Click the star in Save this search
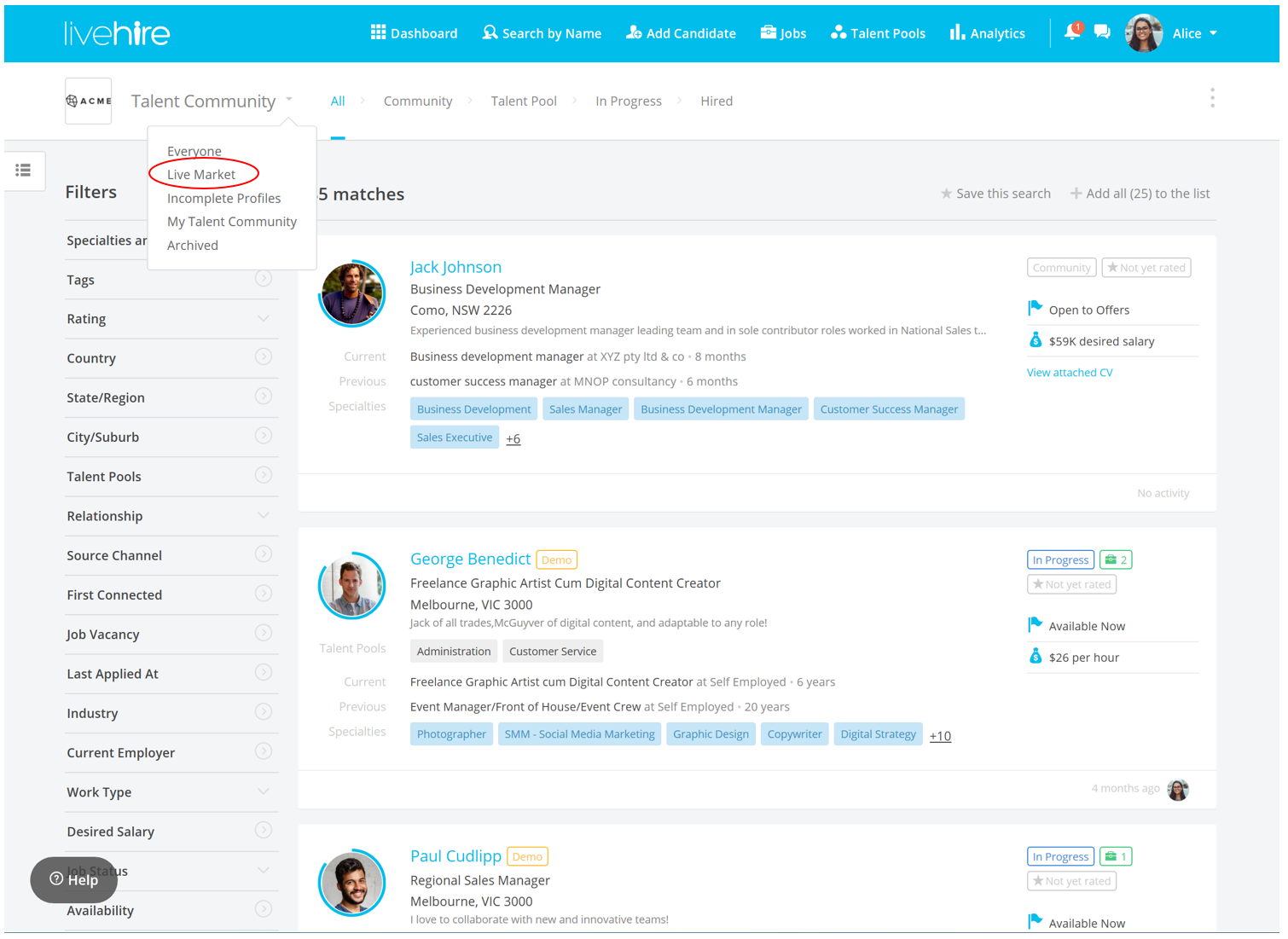This screenshot has height=939, width=1288. pyautogui.click(x=946, y=194)
